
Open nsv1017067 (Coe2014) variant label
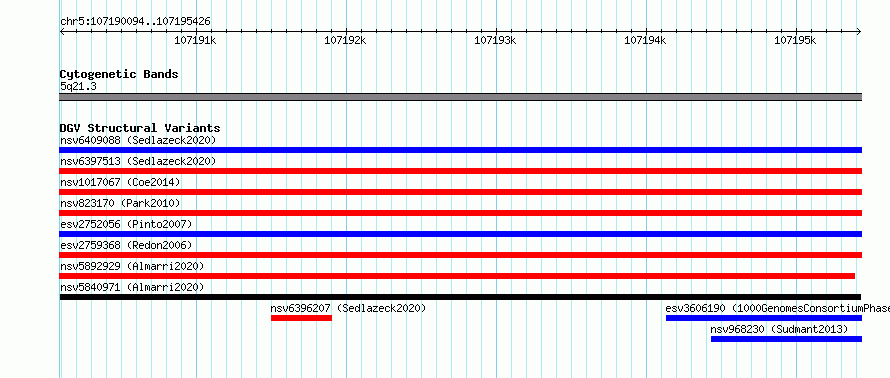pyautogui.click(x=120, y=182)
